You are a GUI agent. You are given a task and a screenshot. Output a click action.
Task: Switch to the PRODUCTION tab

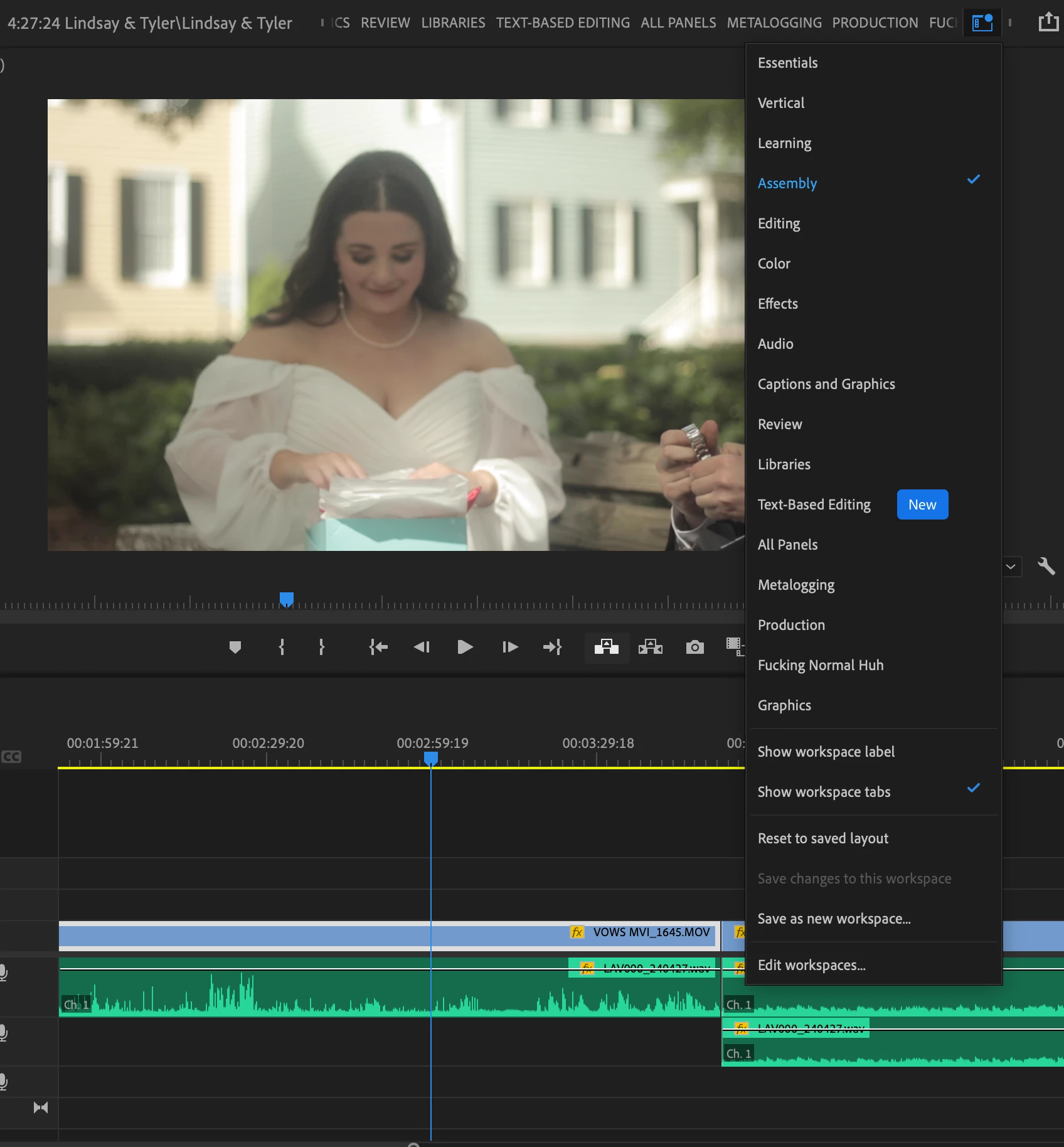(x=875, y=23)
